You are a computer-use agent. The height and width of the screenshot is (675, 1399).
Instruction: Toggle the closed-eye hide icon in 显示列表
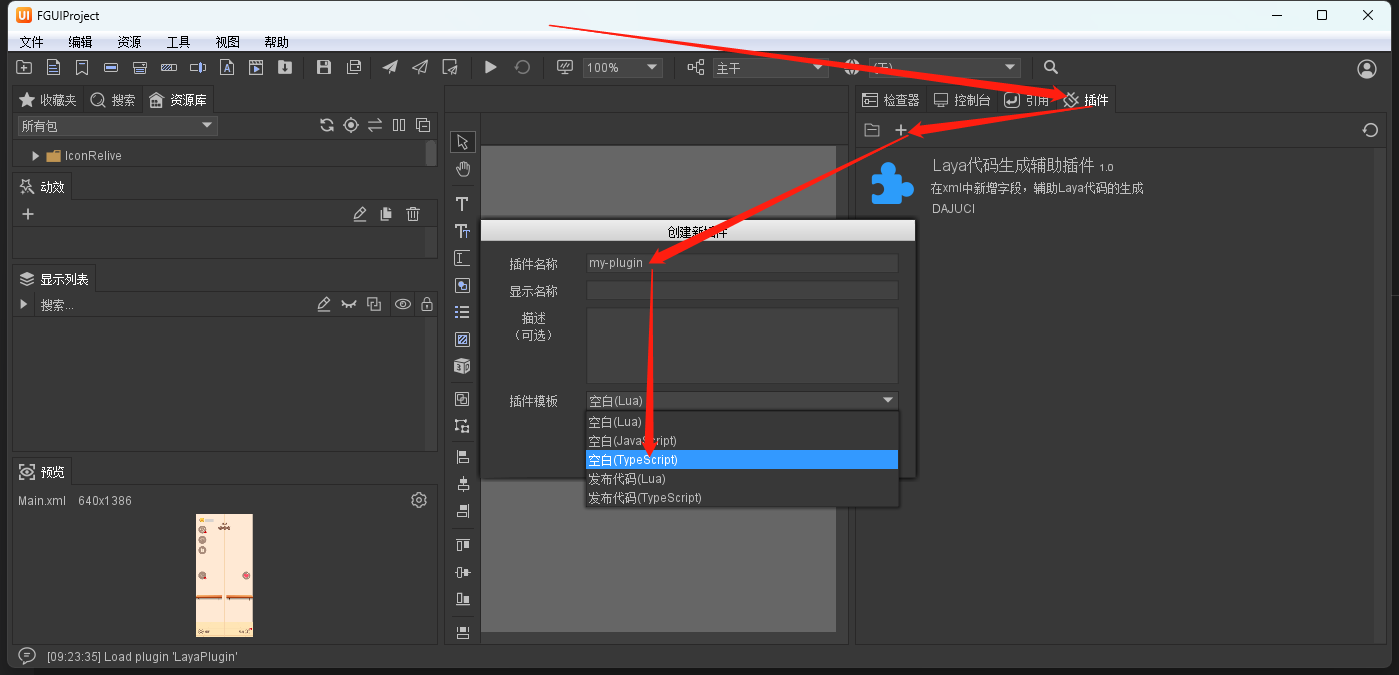click(x=349, y=304)
